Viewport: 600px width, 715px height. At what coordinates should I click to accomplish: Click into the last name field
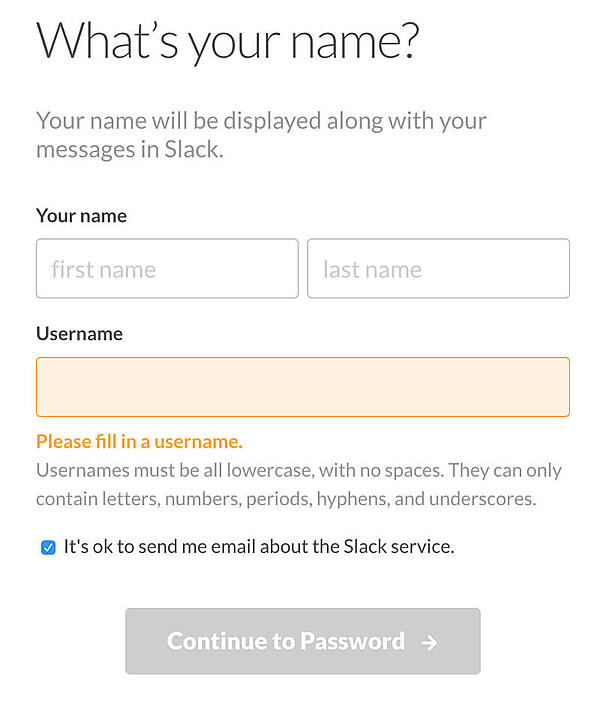point(438,268)
